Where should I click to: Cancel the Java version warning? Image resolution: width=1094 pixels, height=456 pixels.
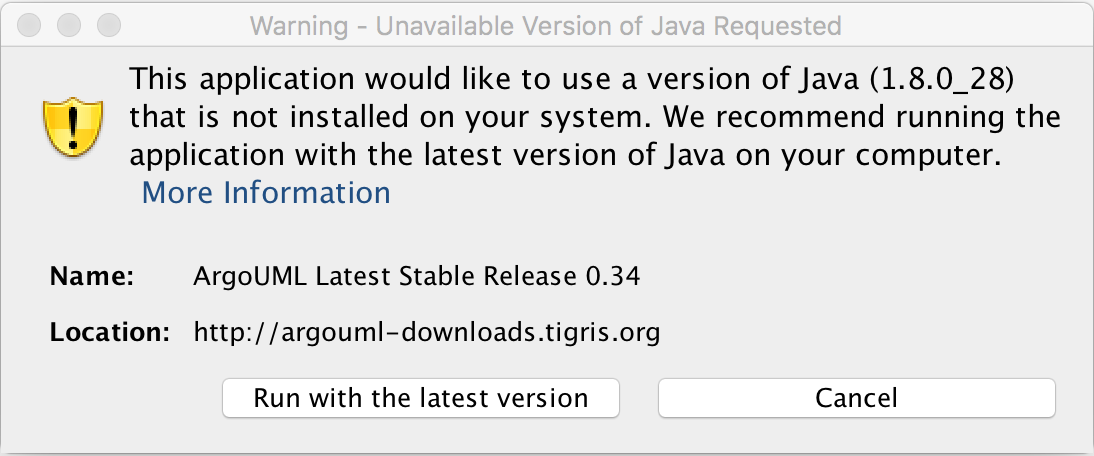point(856,398)
